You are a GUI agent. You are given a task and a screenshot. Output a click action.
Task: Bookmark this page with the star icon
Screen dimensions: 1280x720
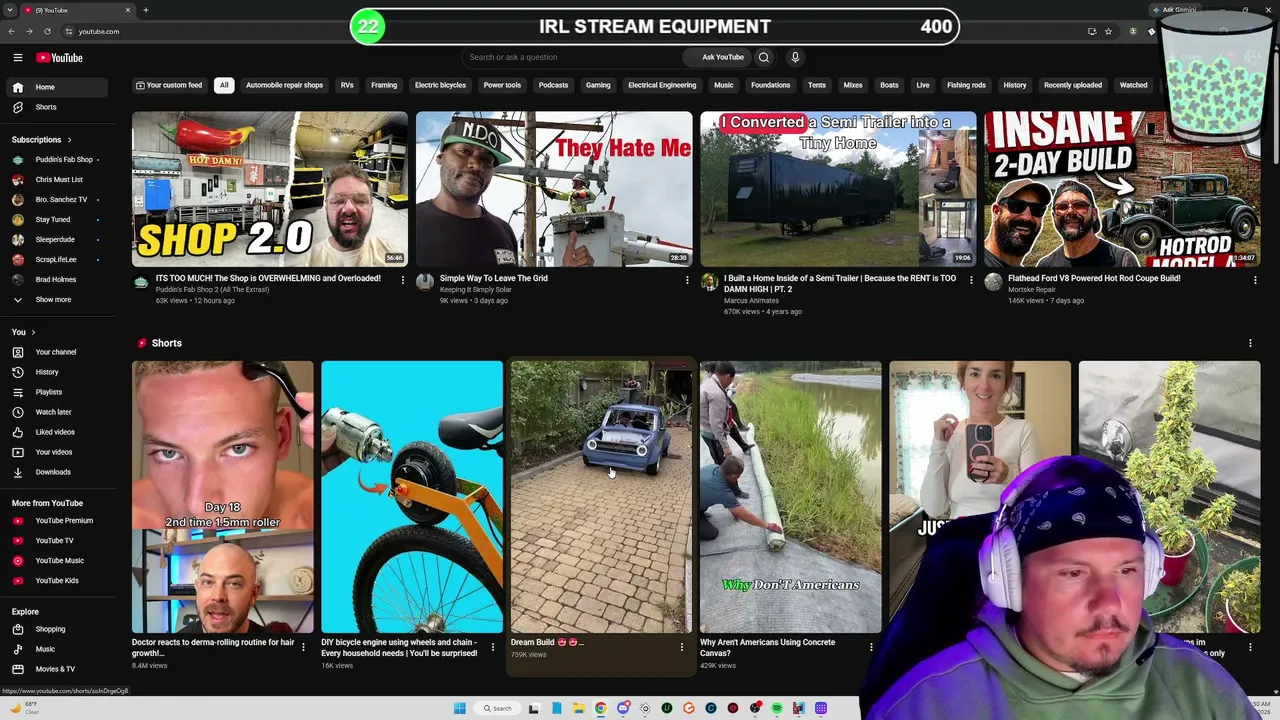1108,31
